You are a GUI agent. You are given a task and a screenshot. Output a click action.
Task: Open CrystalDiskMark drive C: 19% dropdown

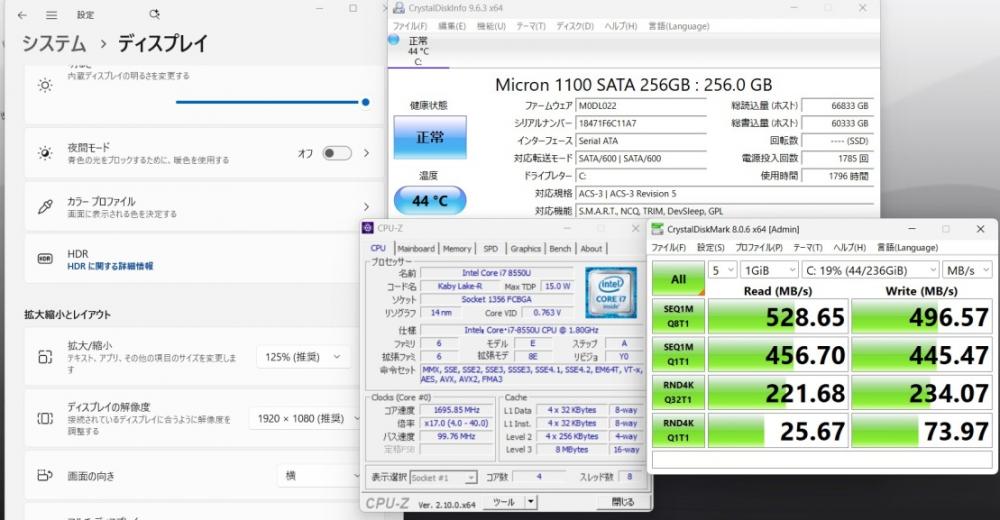870,271
